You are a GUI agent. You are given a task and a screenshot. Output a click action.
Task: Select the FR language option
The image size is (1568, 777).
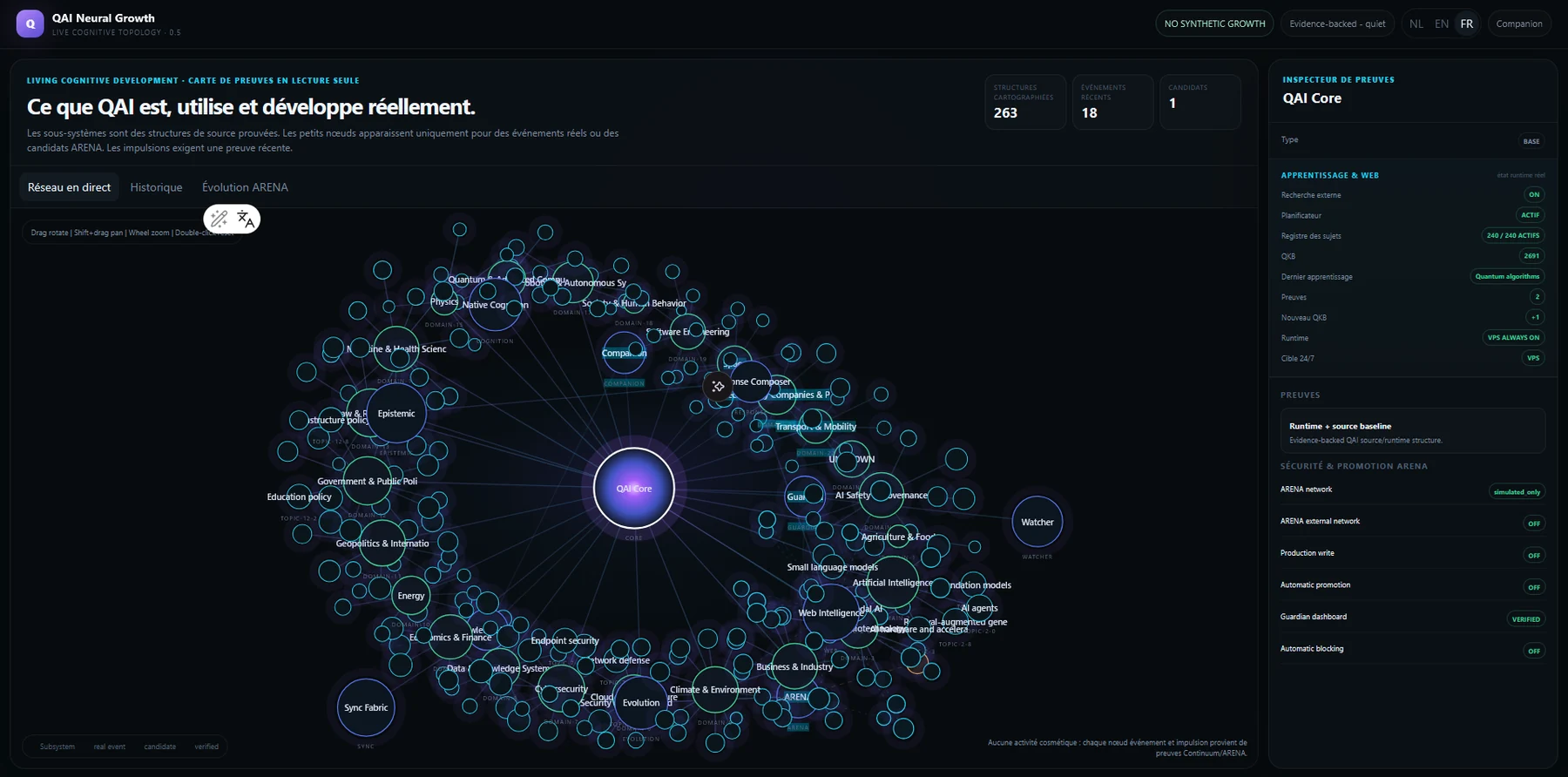click(x=1467, y=24)
